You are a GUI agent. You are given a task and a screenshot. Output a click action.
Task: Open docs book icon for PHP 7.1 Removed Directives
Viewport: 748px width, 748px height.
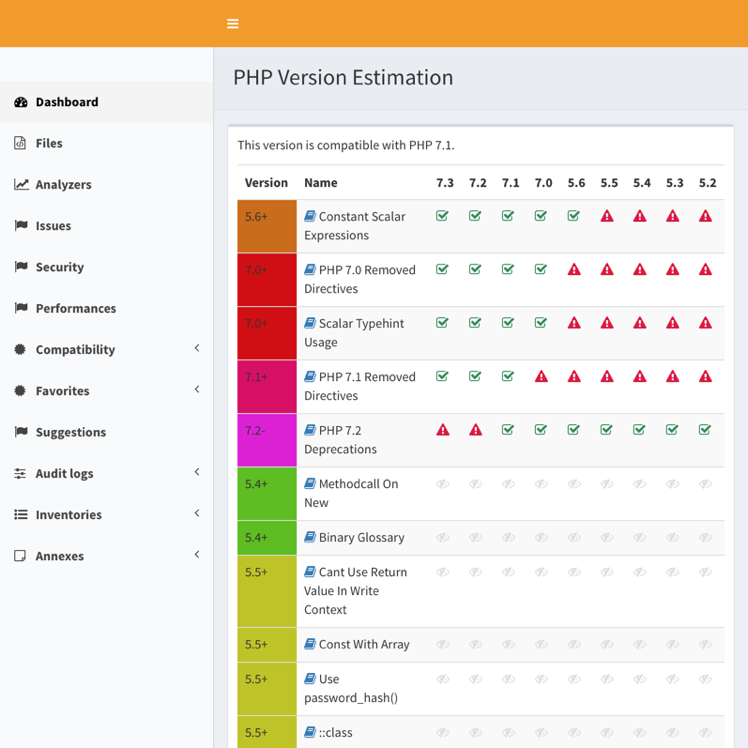click(310, 376)
